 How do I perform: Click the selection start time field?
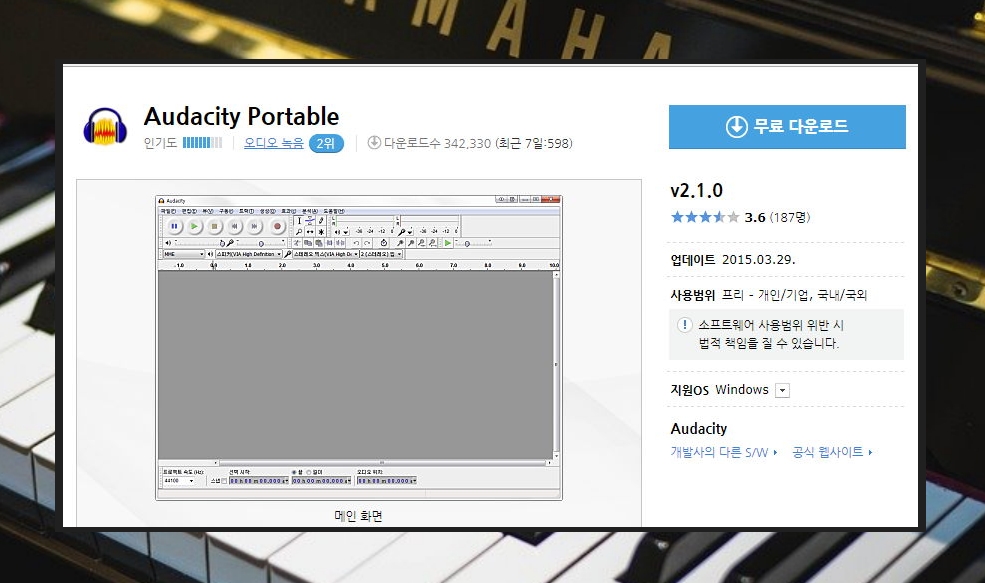tap(259, 481)
